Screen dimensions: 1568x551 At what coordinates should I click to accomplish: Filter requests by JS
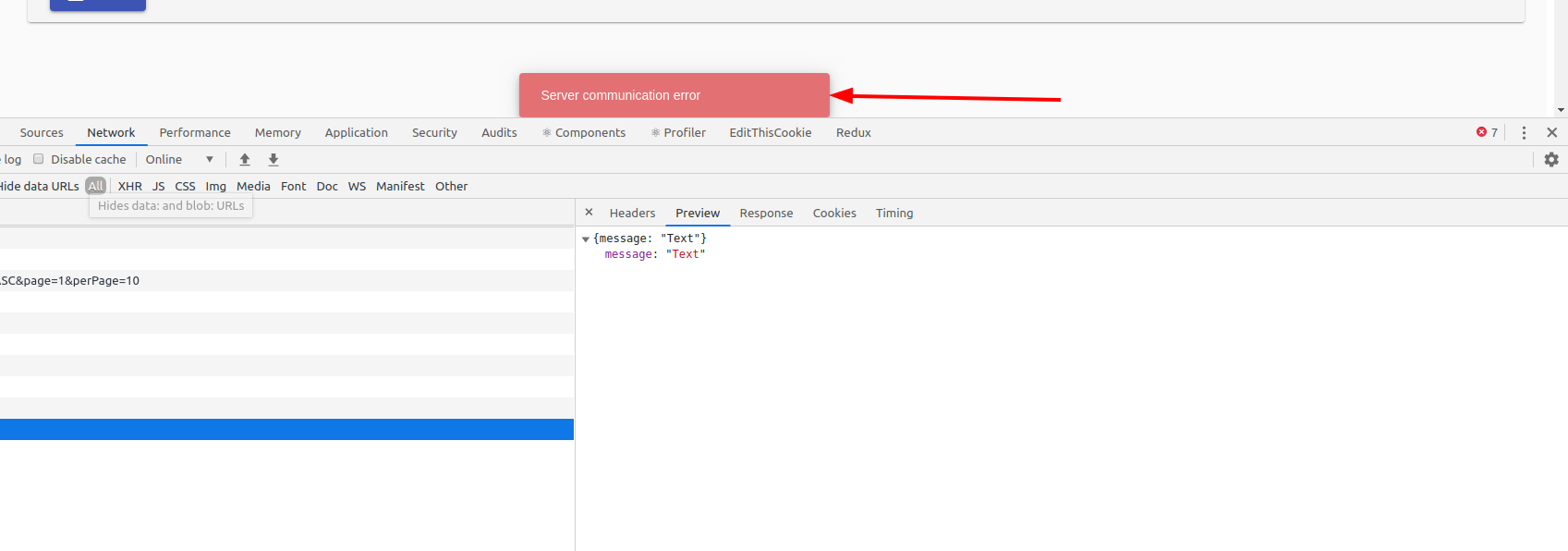click(x=159, y=186)
